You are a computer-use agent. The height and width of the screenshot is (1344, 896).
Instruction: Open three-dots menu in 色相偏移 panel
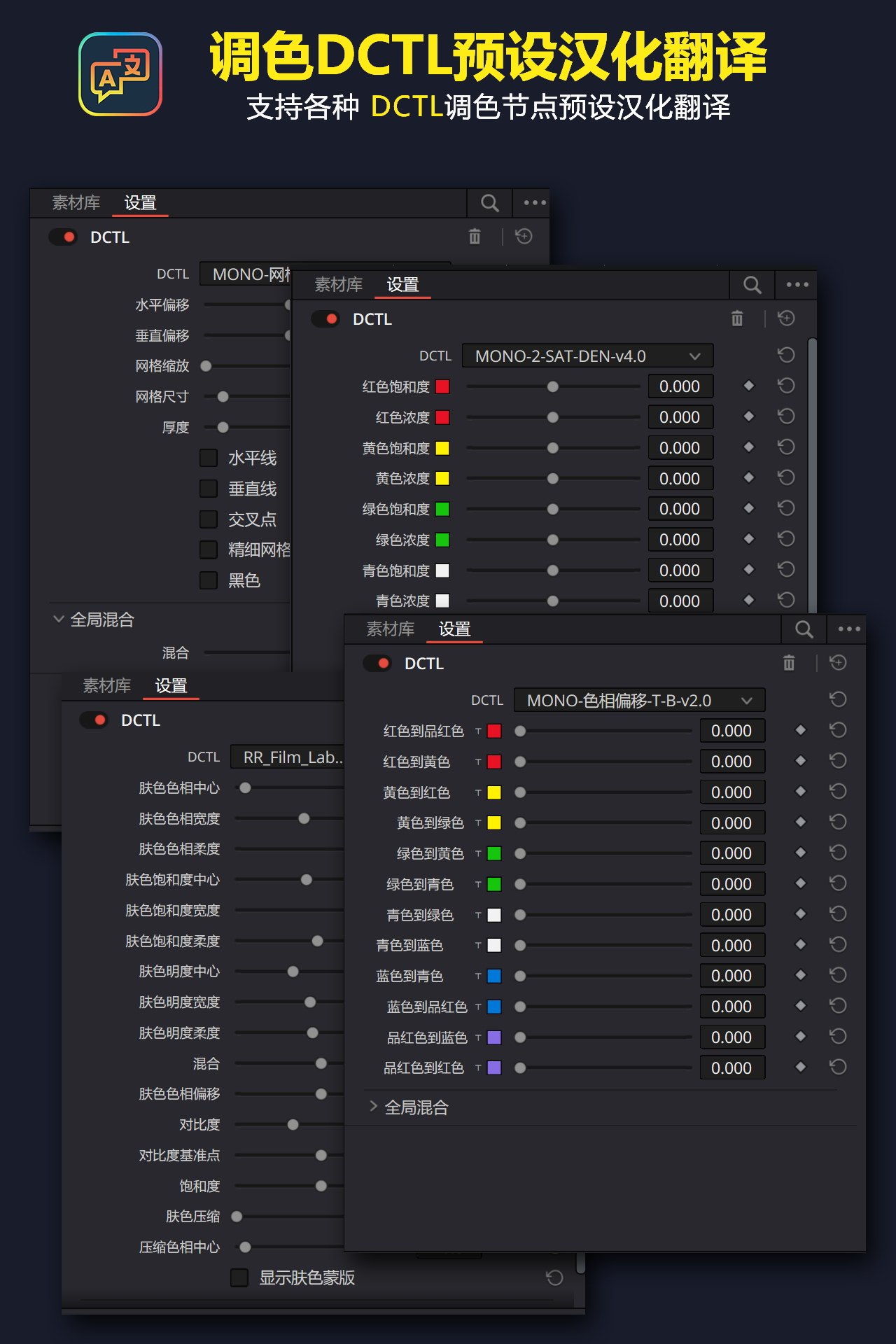pyautogui.click(x=849, y=629)
